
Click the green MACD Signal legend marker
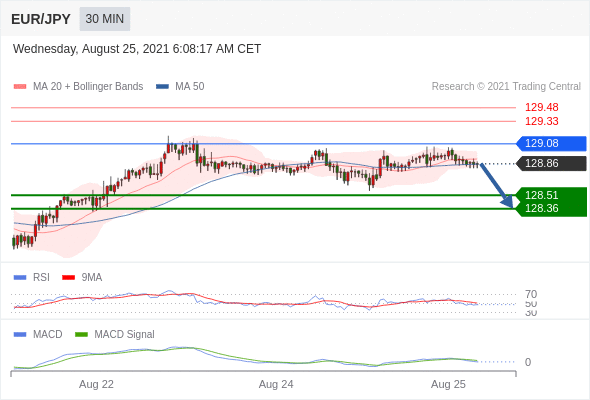pyautogui.click(x=81, y=335)
